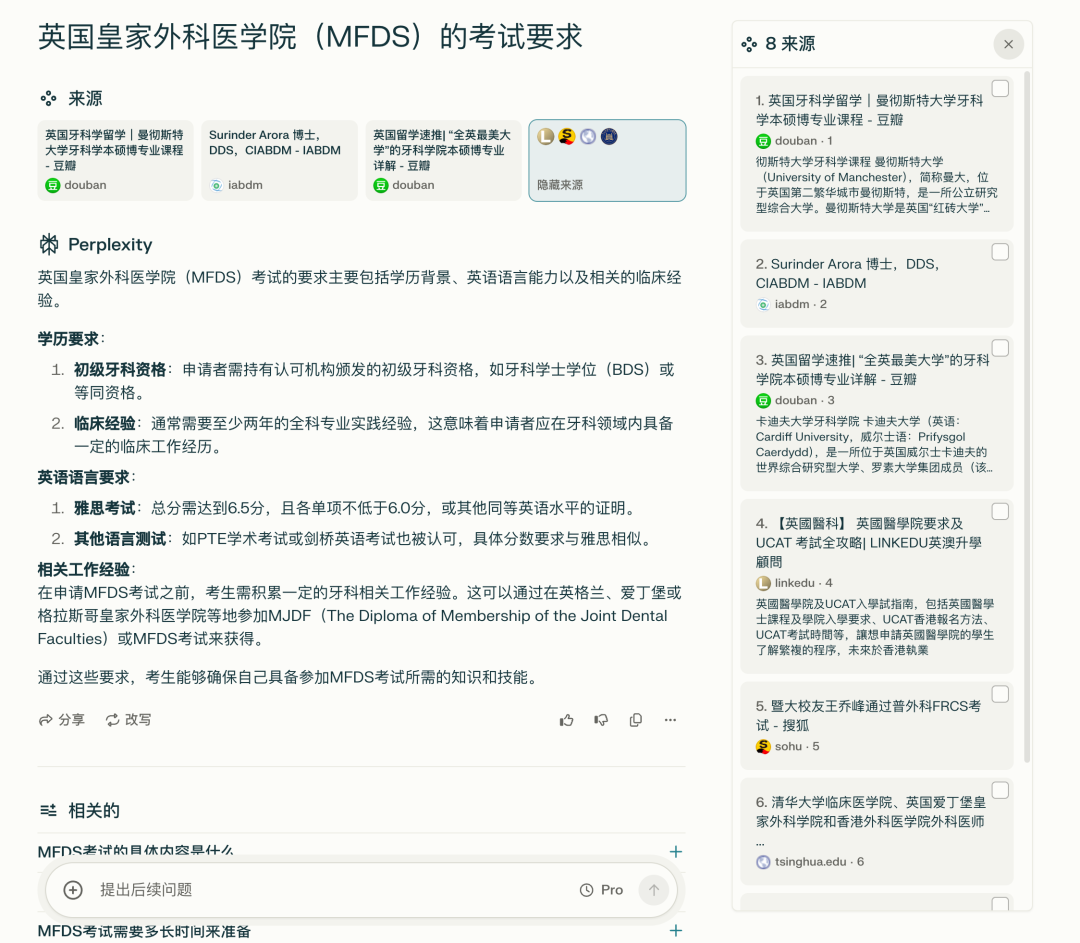Click the submit arrow button
This screenshot has width=1080, height=943.
point(654,890)
